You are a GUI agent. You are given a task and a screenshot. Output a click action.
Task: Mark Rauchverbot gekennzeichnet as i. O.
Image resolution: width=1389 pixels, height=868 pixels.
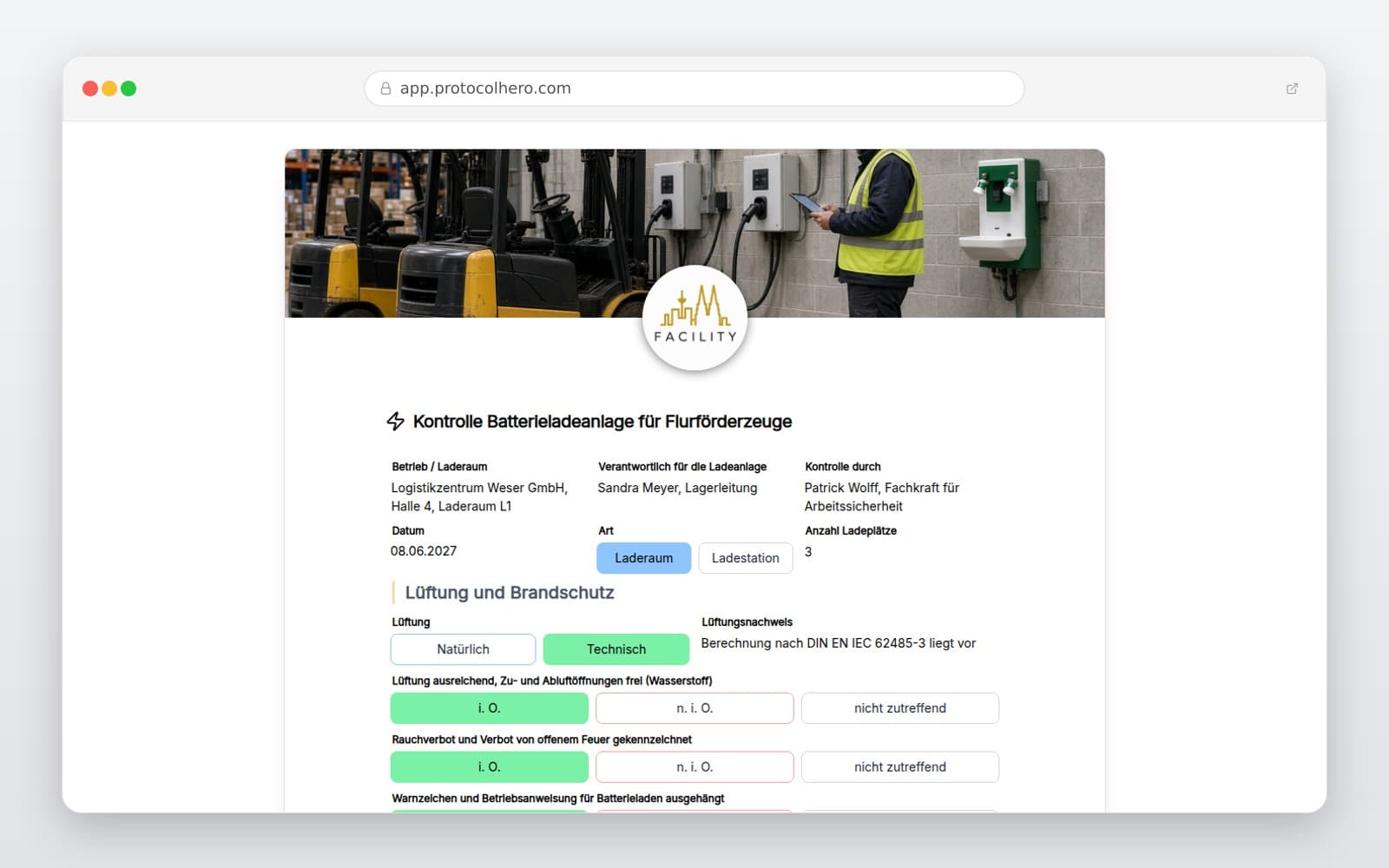(x=490, y=767)
